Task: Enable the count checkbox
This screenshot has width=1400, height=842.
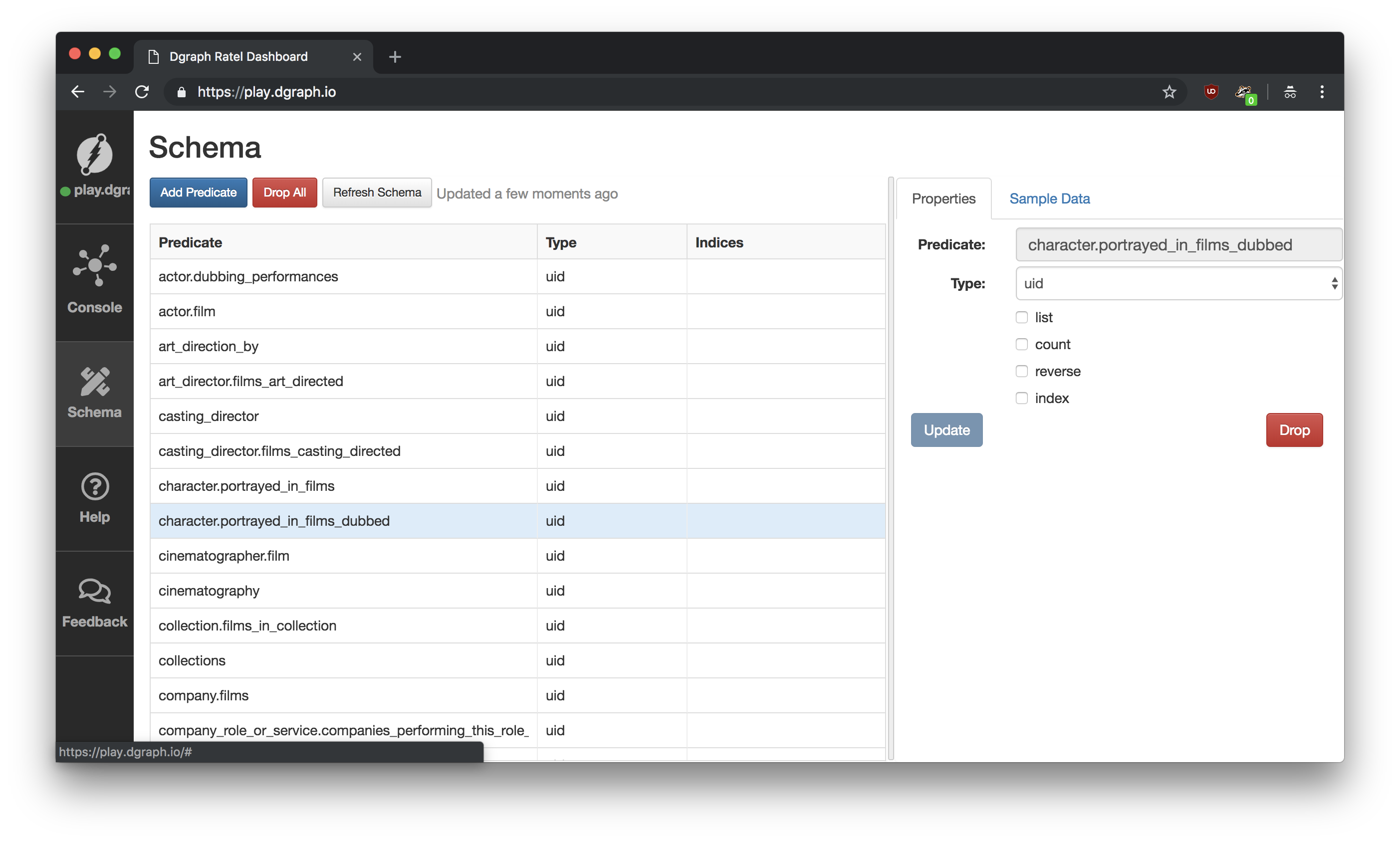Action: pos(1022,344)
